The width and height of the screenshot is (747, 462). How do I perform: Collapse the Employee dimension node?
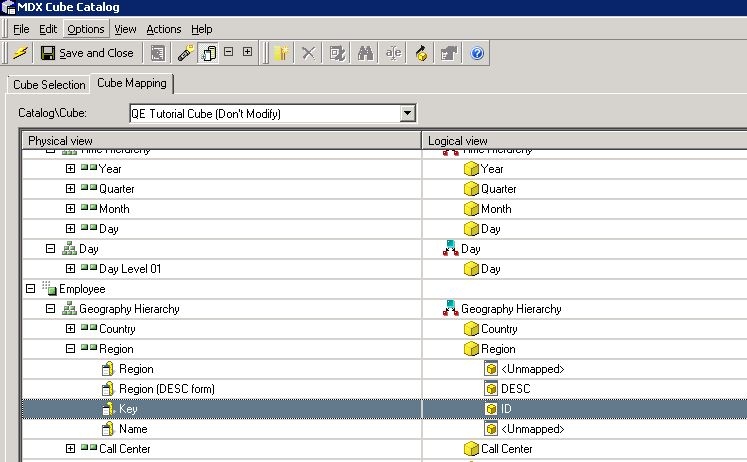[x=31, y=289]
